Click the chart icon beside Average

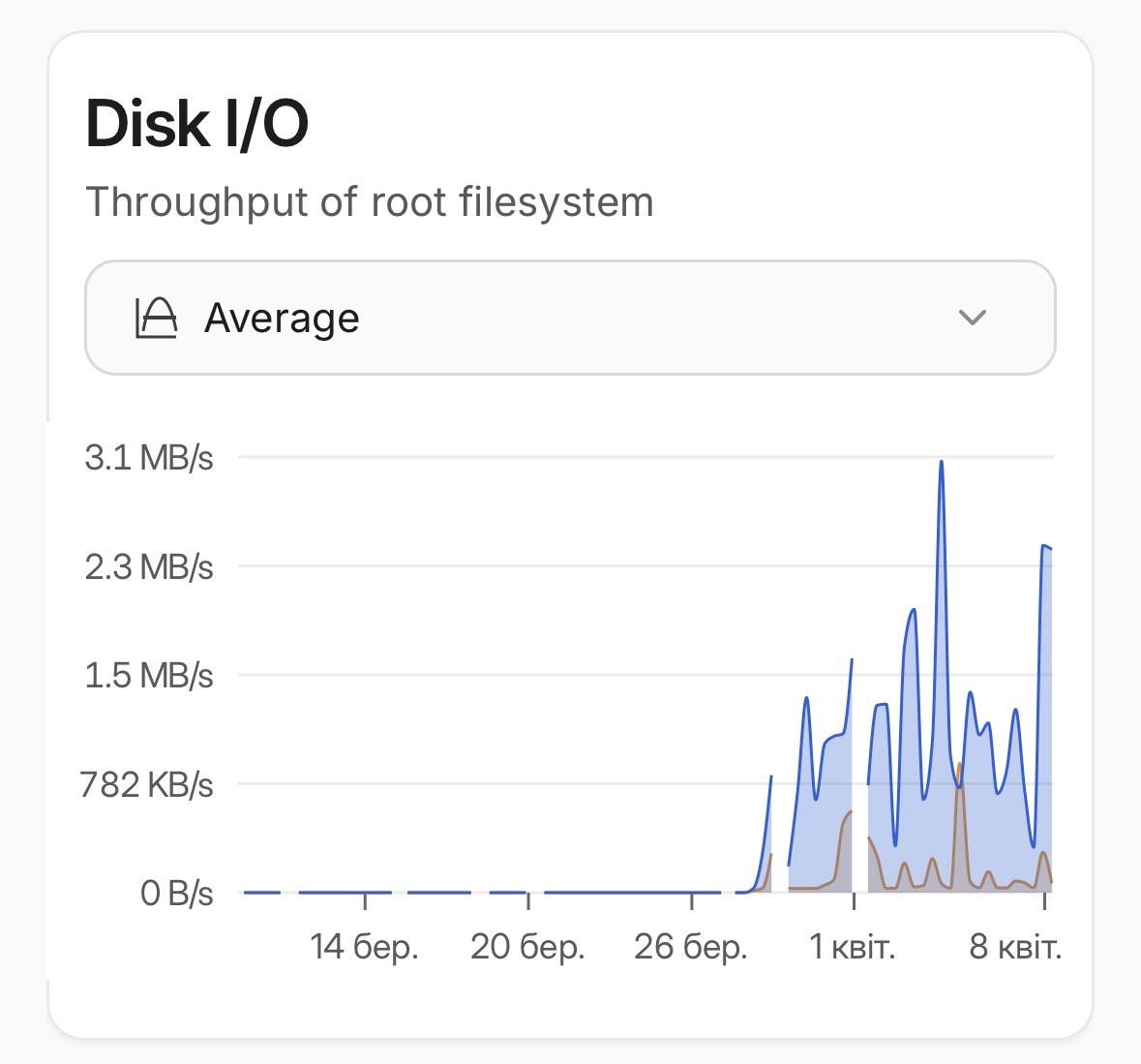(x=157, y=318)
